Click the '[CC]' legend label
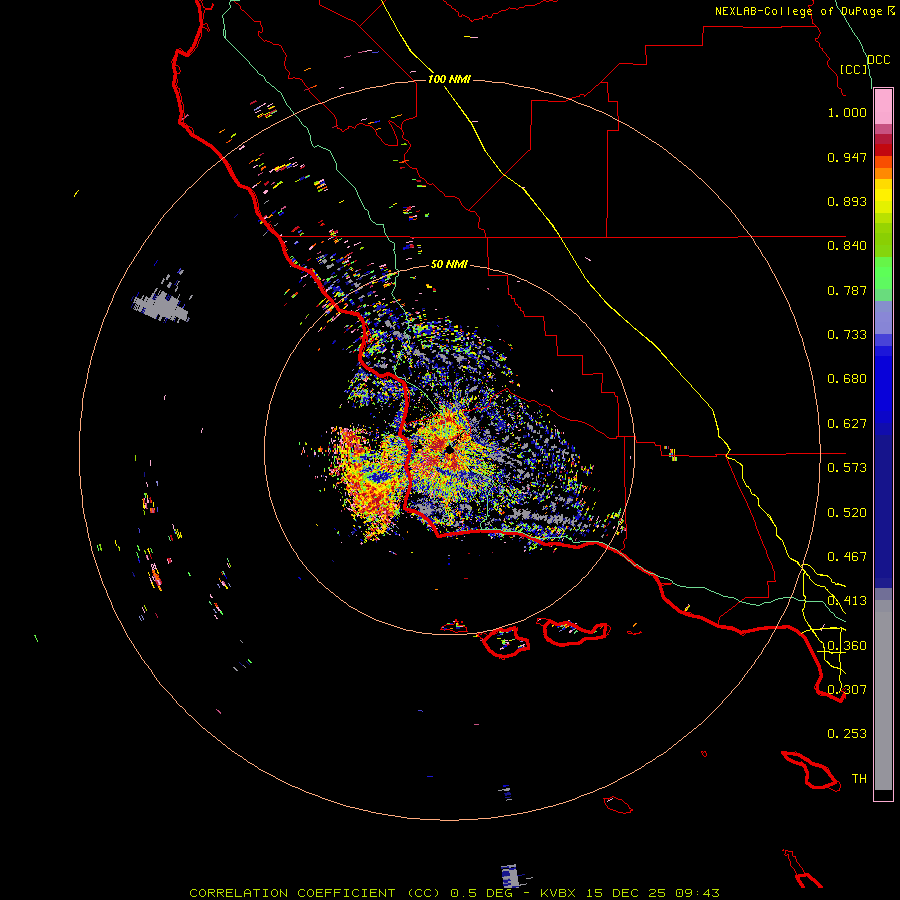Screen dimensions: 900x900 point(853,69)
